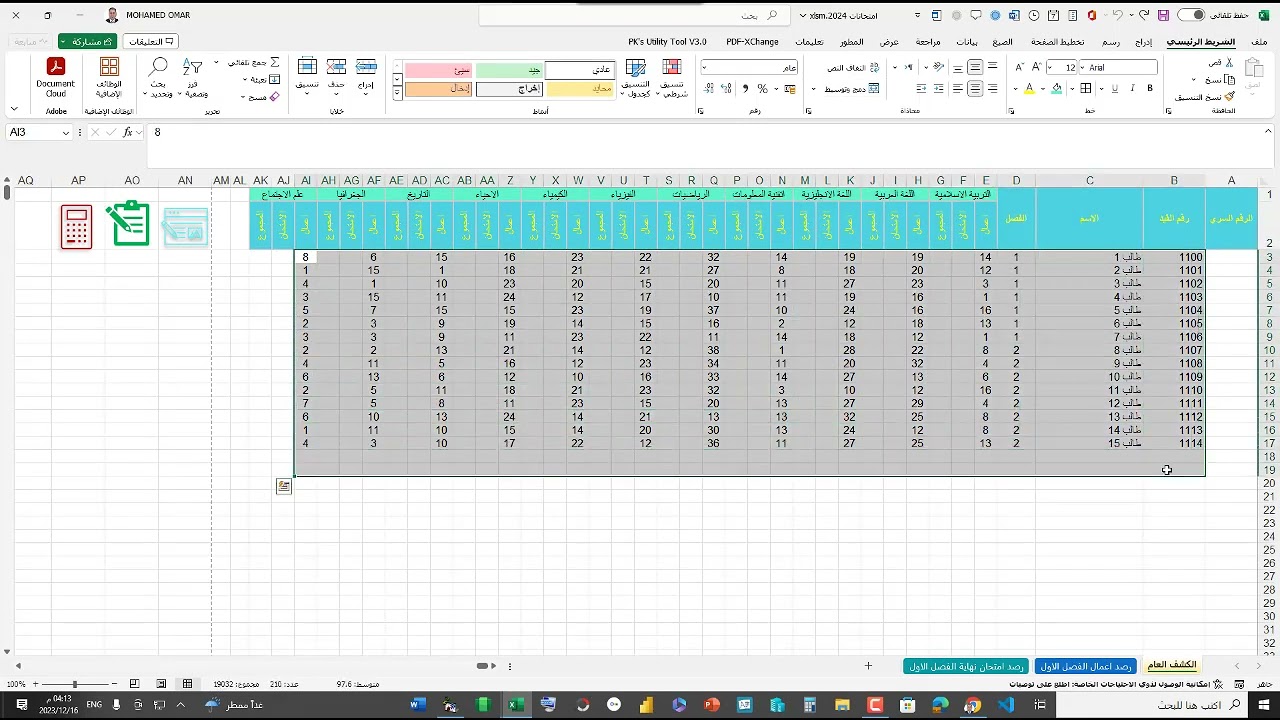Select the Neutral (محايد) cell style
The image size is (1280, 720).
580,89
